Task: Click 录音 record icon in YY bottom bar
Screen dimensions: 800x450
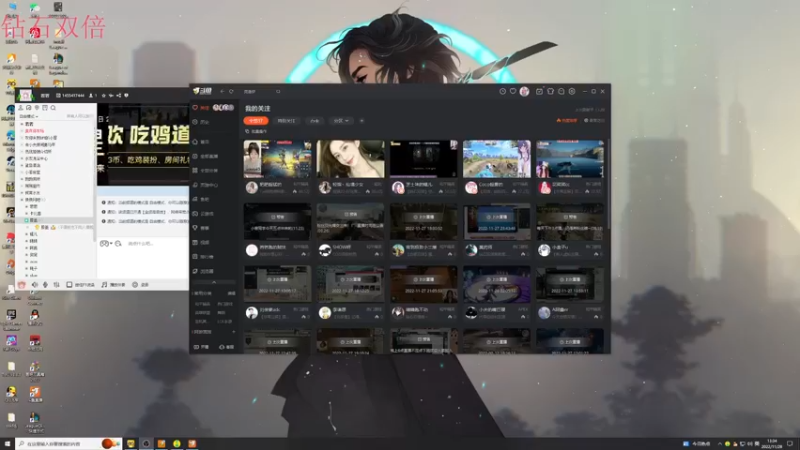Action: pos(140,285)
